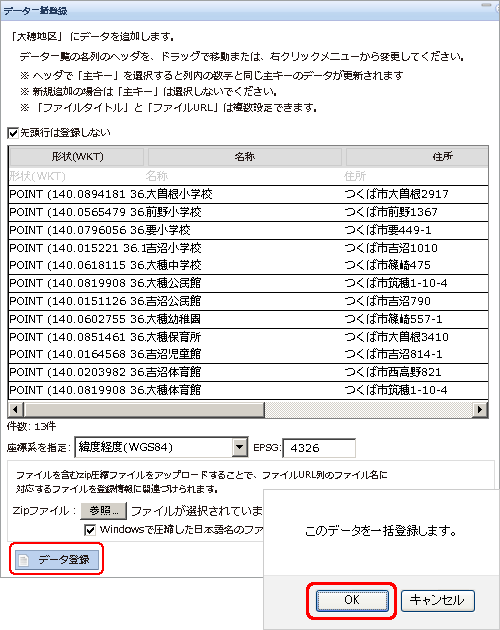This screenshot has width=500, height=630.
Task: Select the 大曽根小学校 row
Action: [x=248, y=194]
